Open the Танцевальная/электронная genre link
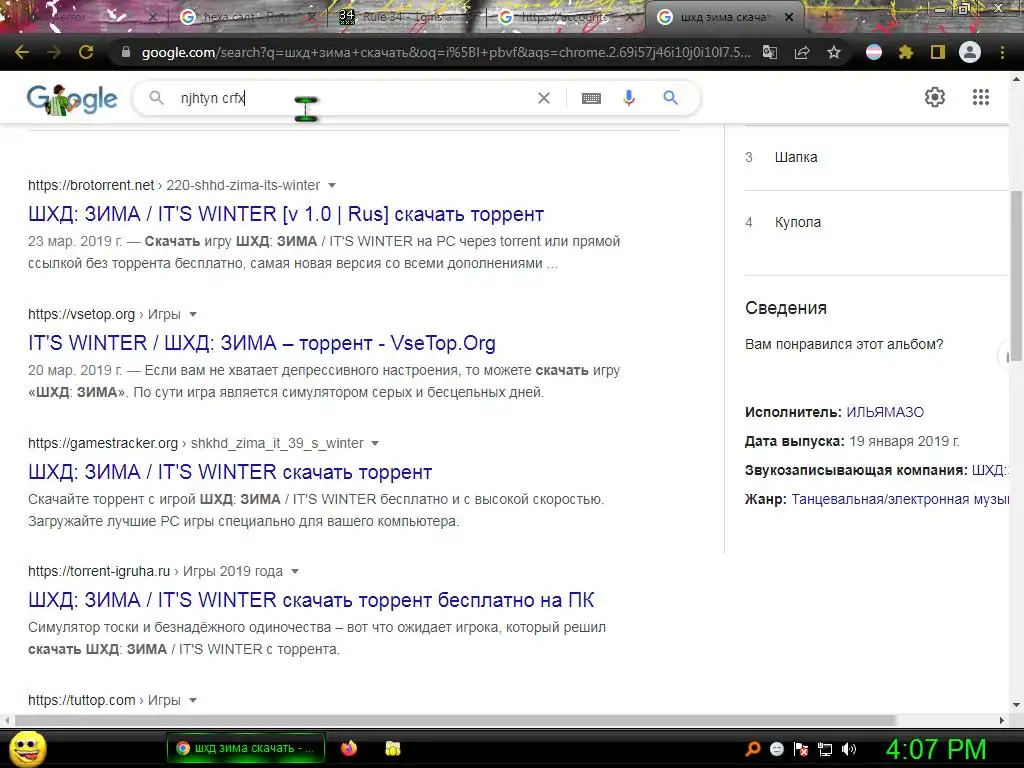This screenshot has height=768, width=1024. [901, 499]
